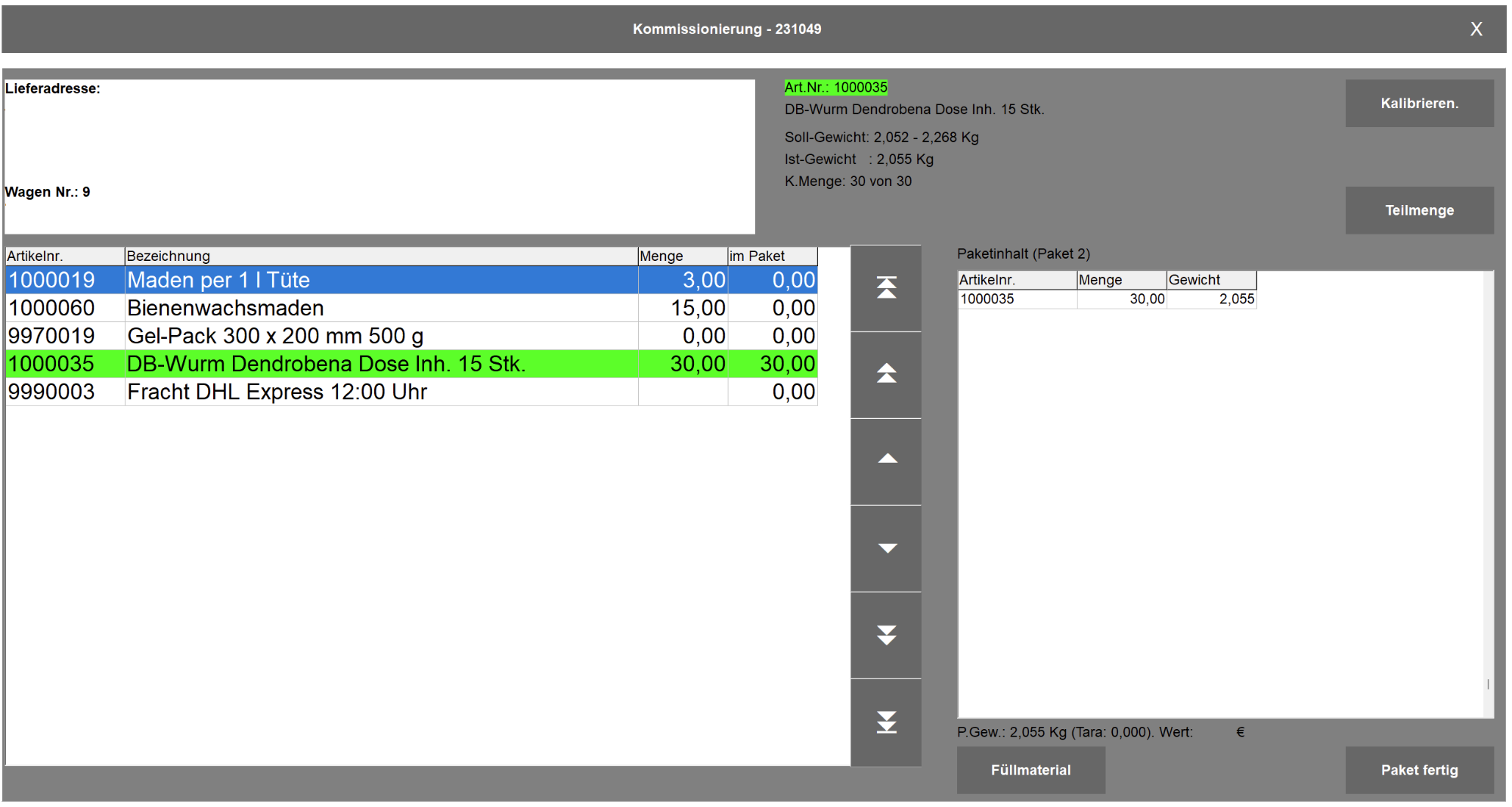Jump to last row with bottom arrow button
The width and height of the screenshot is (1512, 807).
pos(886,722)
